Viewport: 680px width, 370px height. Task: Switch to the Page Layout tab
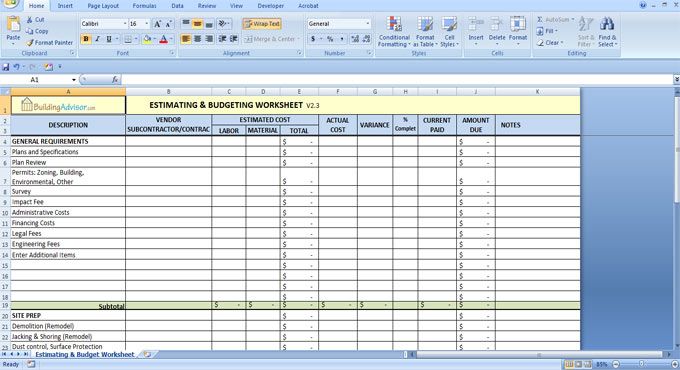click(x=103, y=6)
